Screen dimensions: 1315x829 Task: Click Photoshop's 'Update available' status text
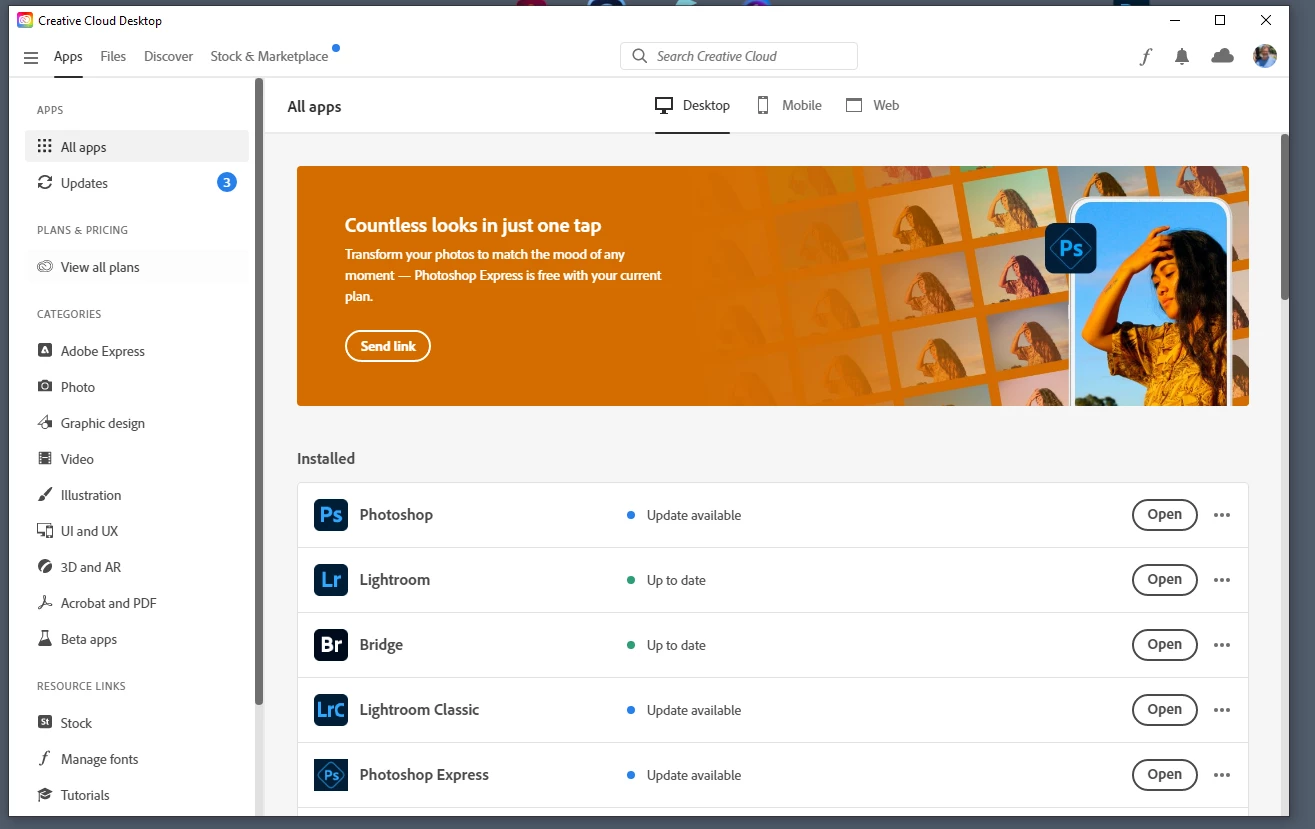tap(694, 516)
